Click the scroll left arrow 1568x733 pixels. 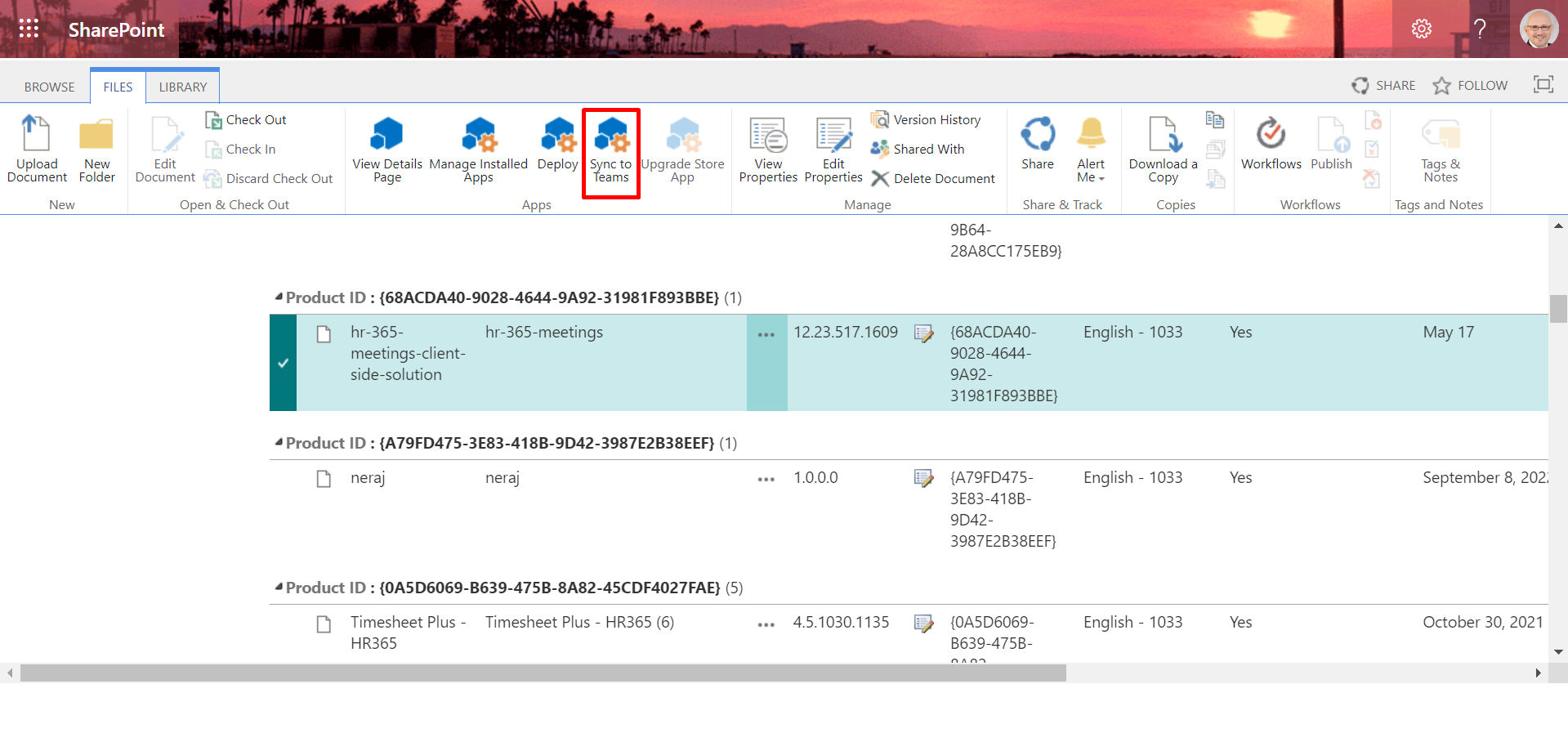[x=10, y=673]
